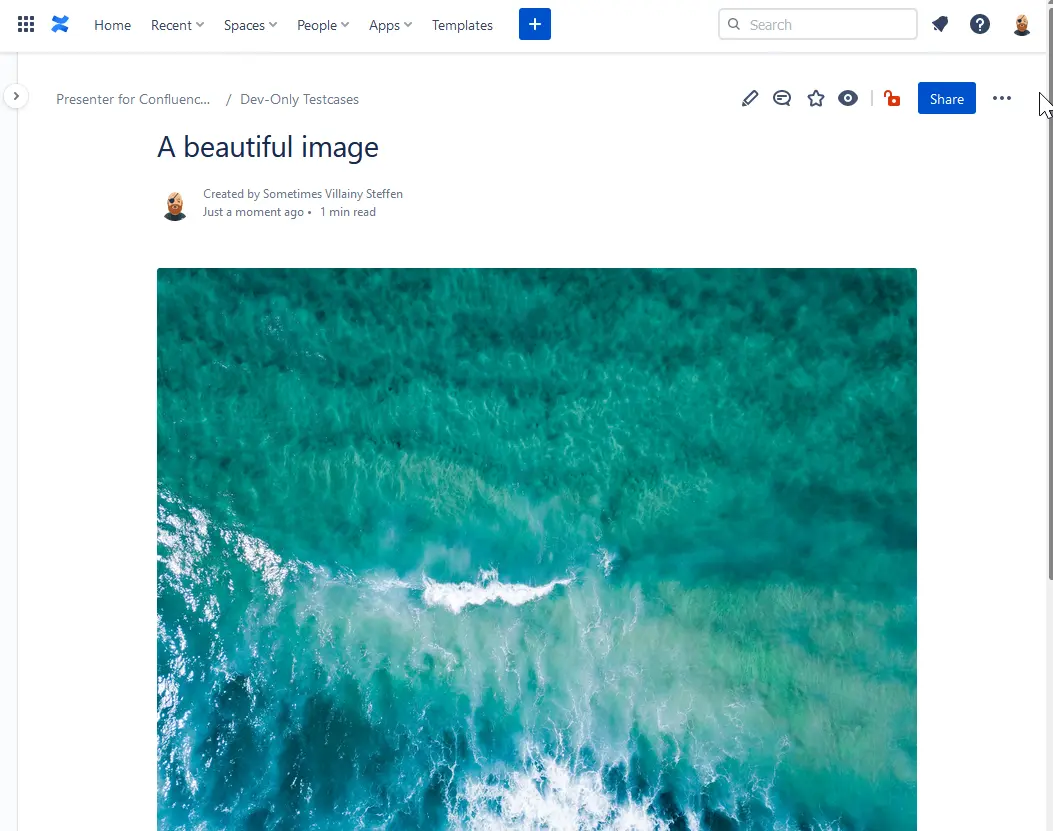Click inside the Search field

[817, 24]
